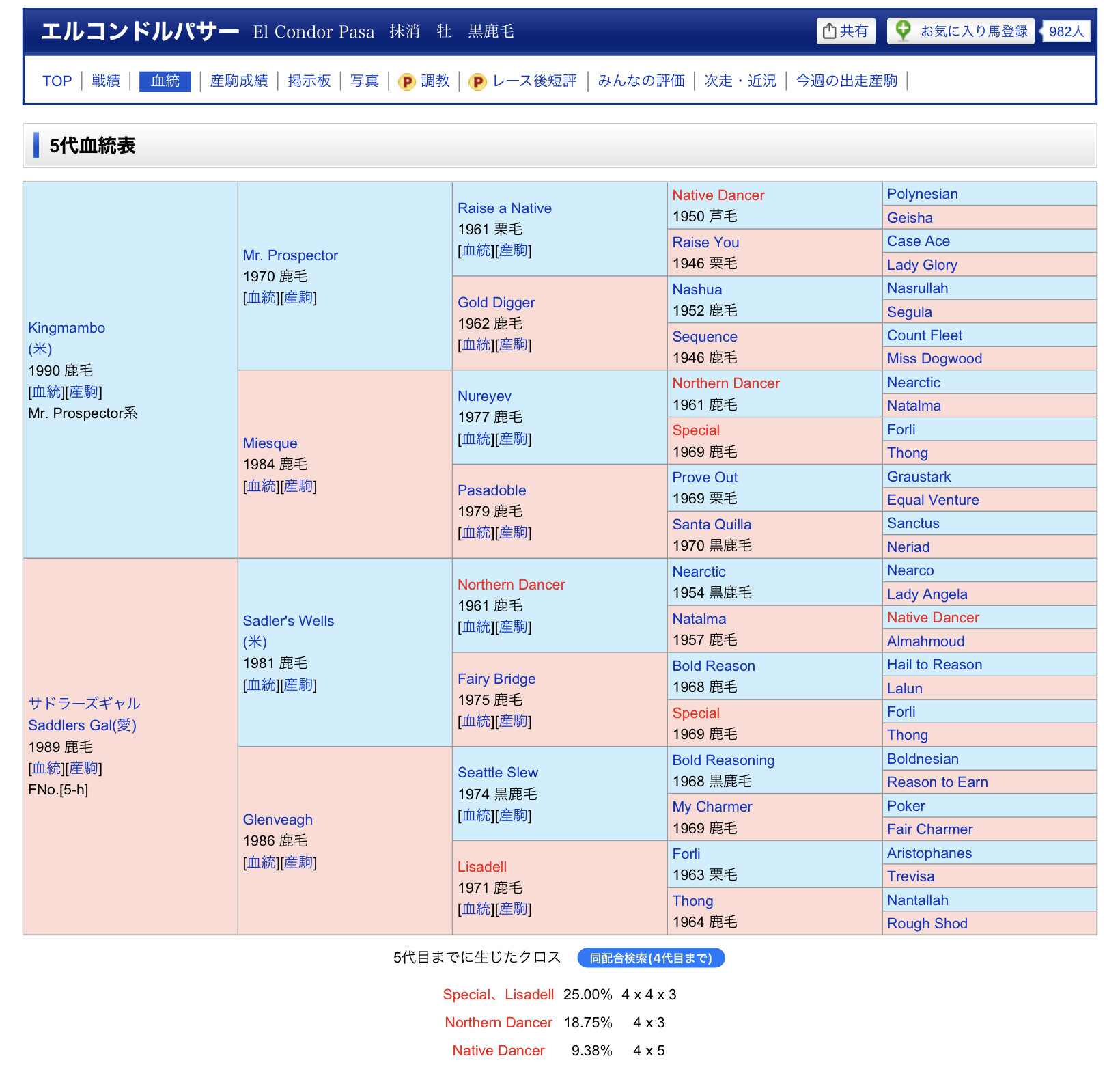Click the premium P icon beside 調教

407,82
